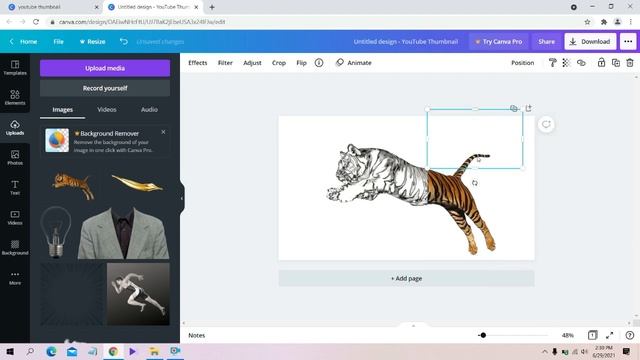Select the running athlete upload thumbnail
The width and height of the screenshot is (640, 360).
[x=138, y=294]
